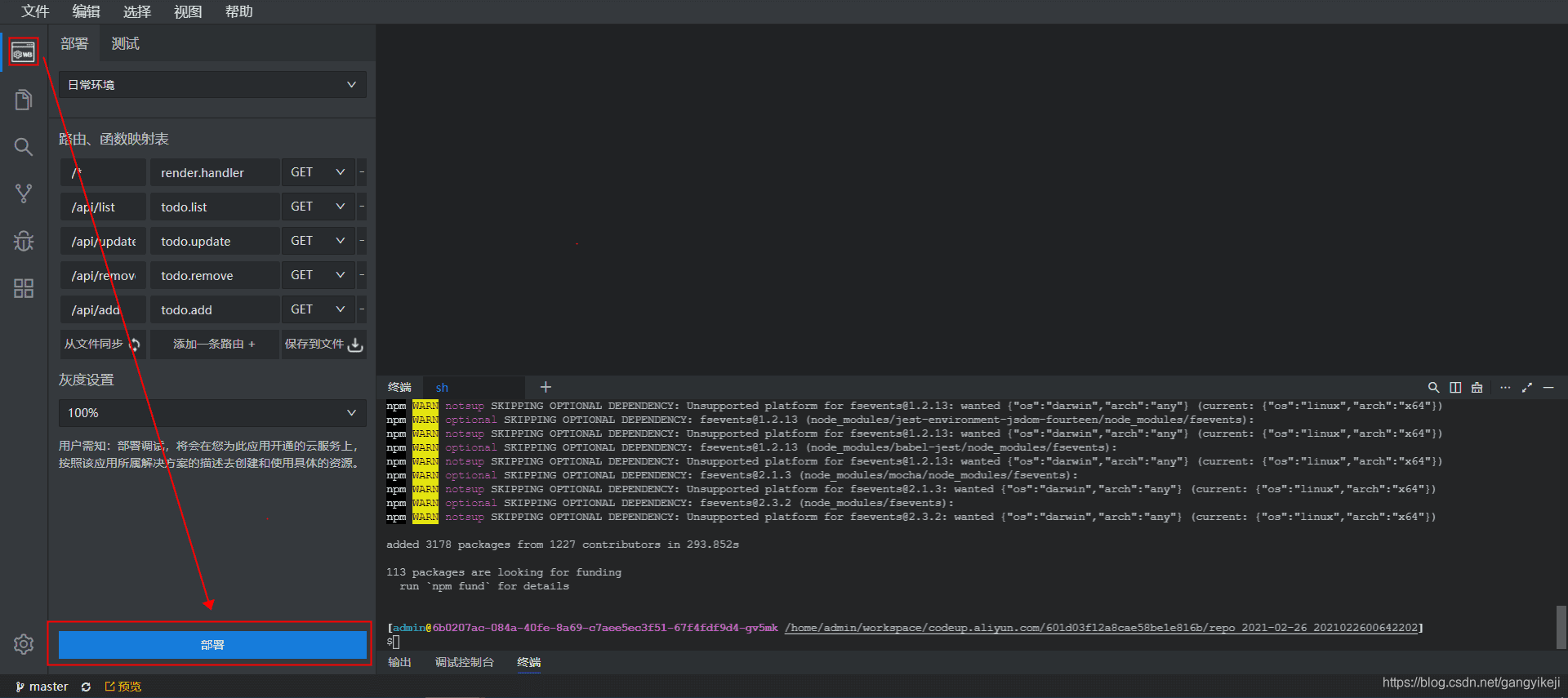The width and height of the screenshot is (1568, 698).
Task: Click the /api/list route path field
Action: coord(103,207)
